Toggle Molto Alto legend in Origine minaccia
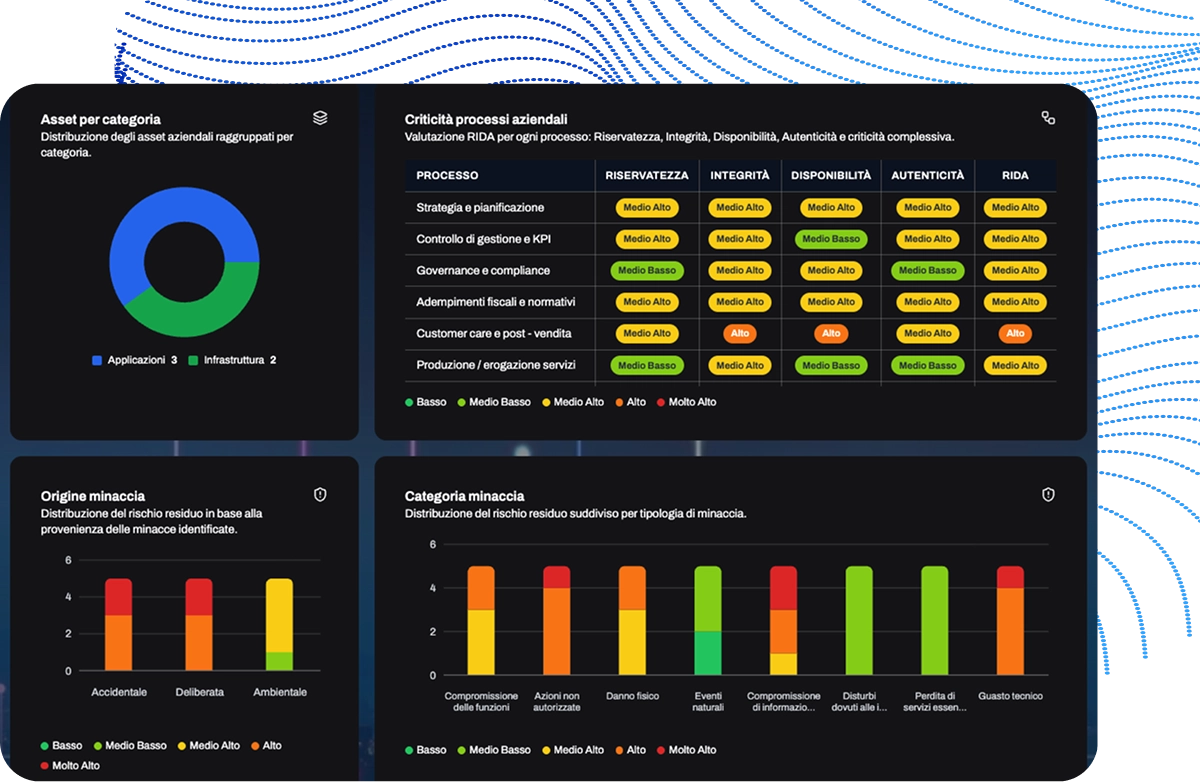 [x=70, y=765]
